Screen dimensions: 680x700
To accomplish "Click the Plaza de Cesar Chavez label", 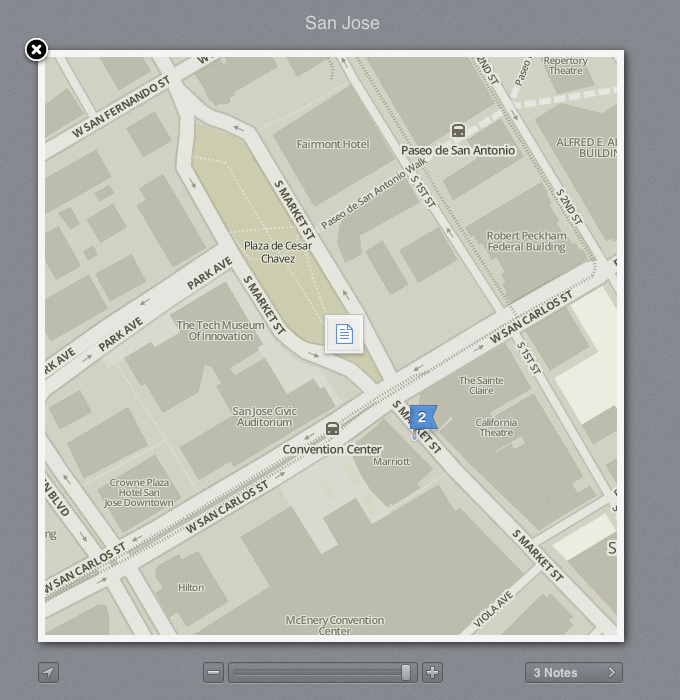I will 278,252.
